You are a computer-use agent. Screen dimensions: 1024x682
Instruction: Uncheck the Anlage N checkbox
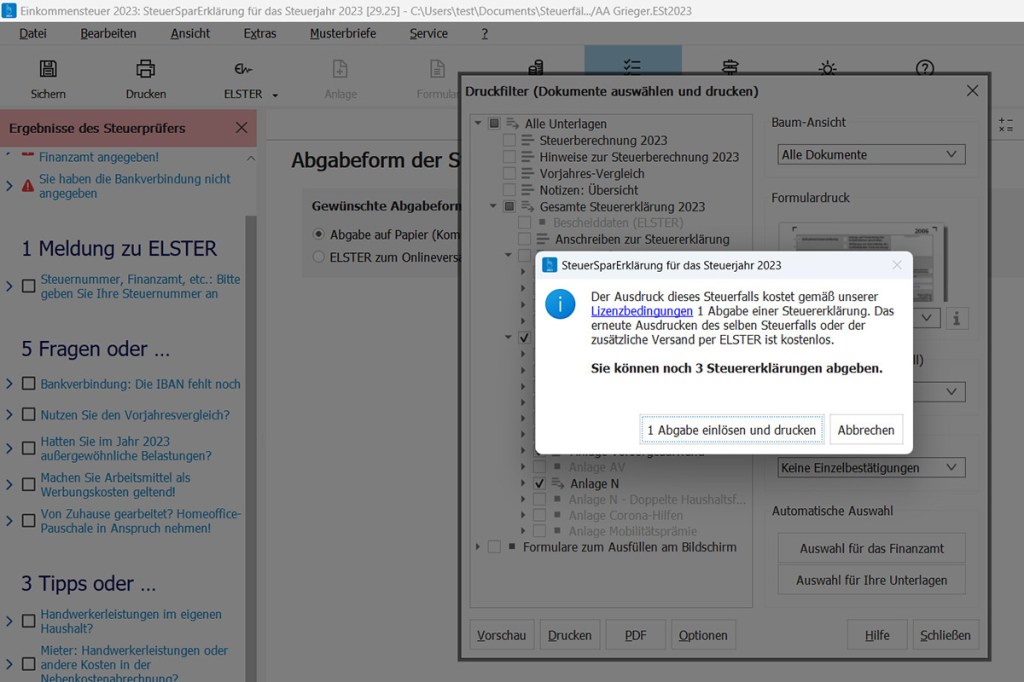[x=539, y=483]
